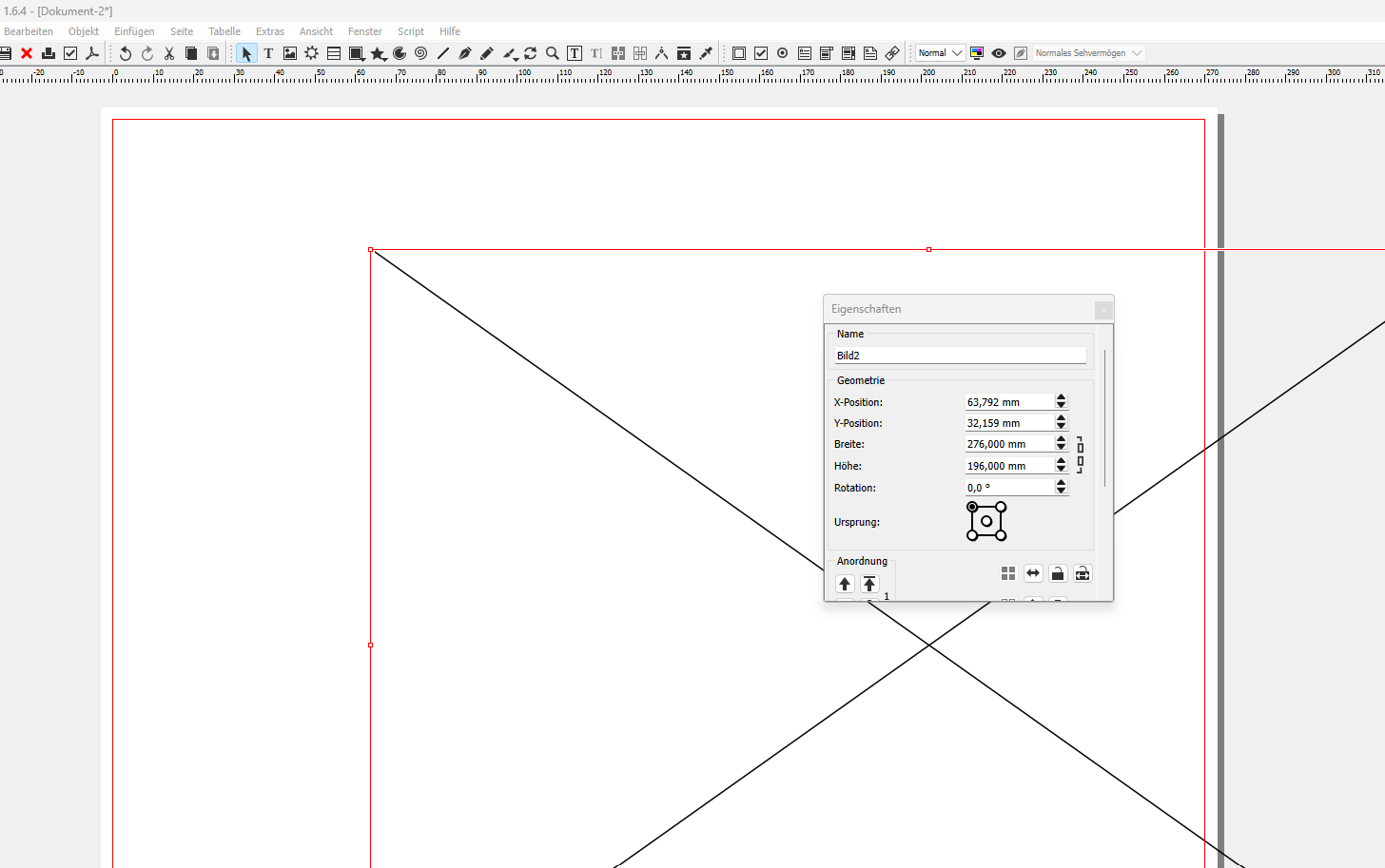Pick the Bezier pen tool
The width and height of the screenshot is (1385, 868).
(x=465, y=53)
